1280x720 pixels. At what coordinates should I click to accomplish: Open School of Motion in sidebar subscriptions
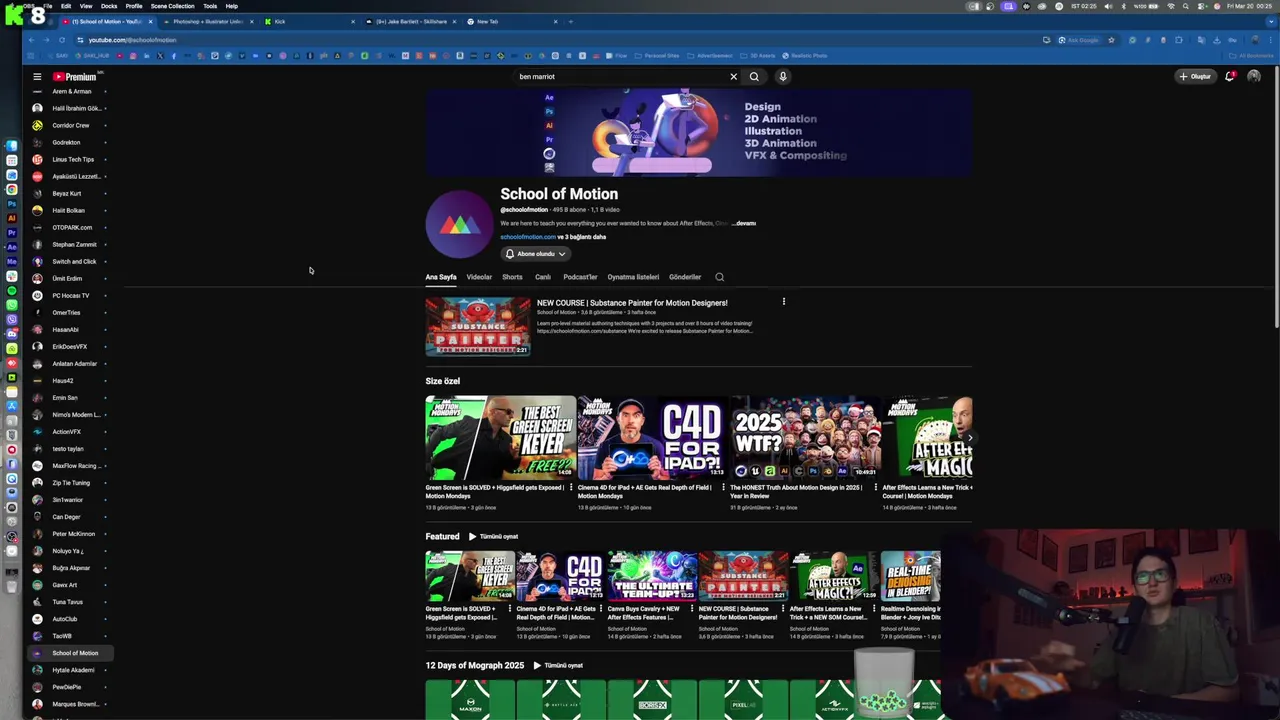coord(68,653)
